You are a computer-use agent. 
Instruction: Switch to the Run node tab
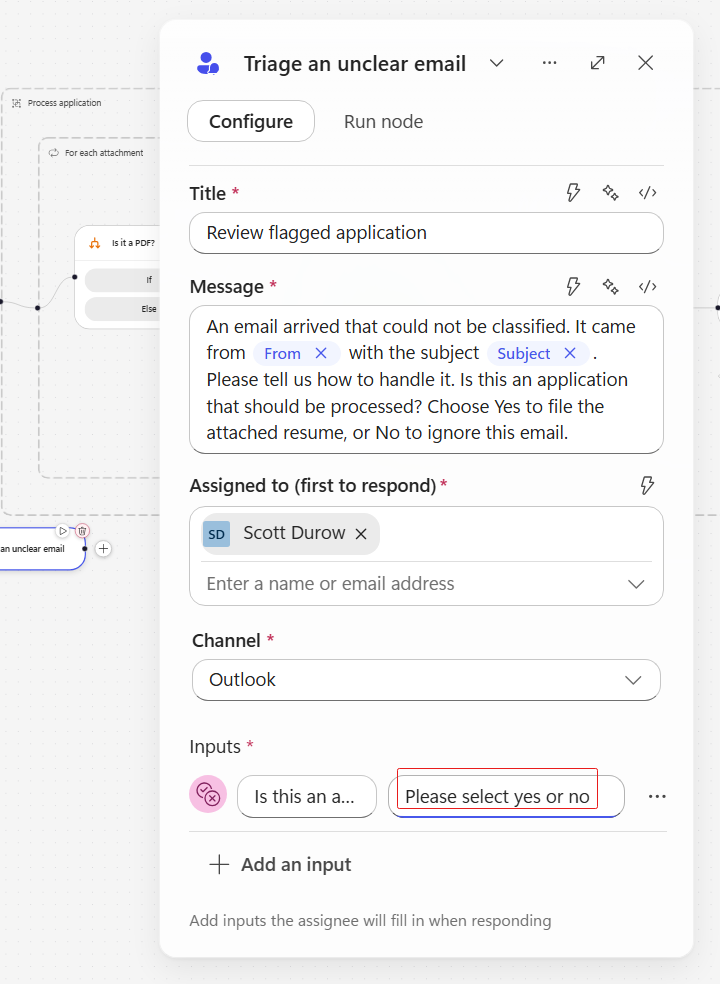point(384,121)
